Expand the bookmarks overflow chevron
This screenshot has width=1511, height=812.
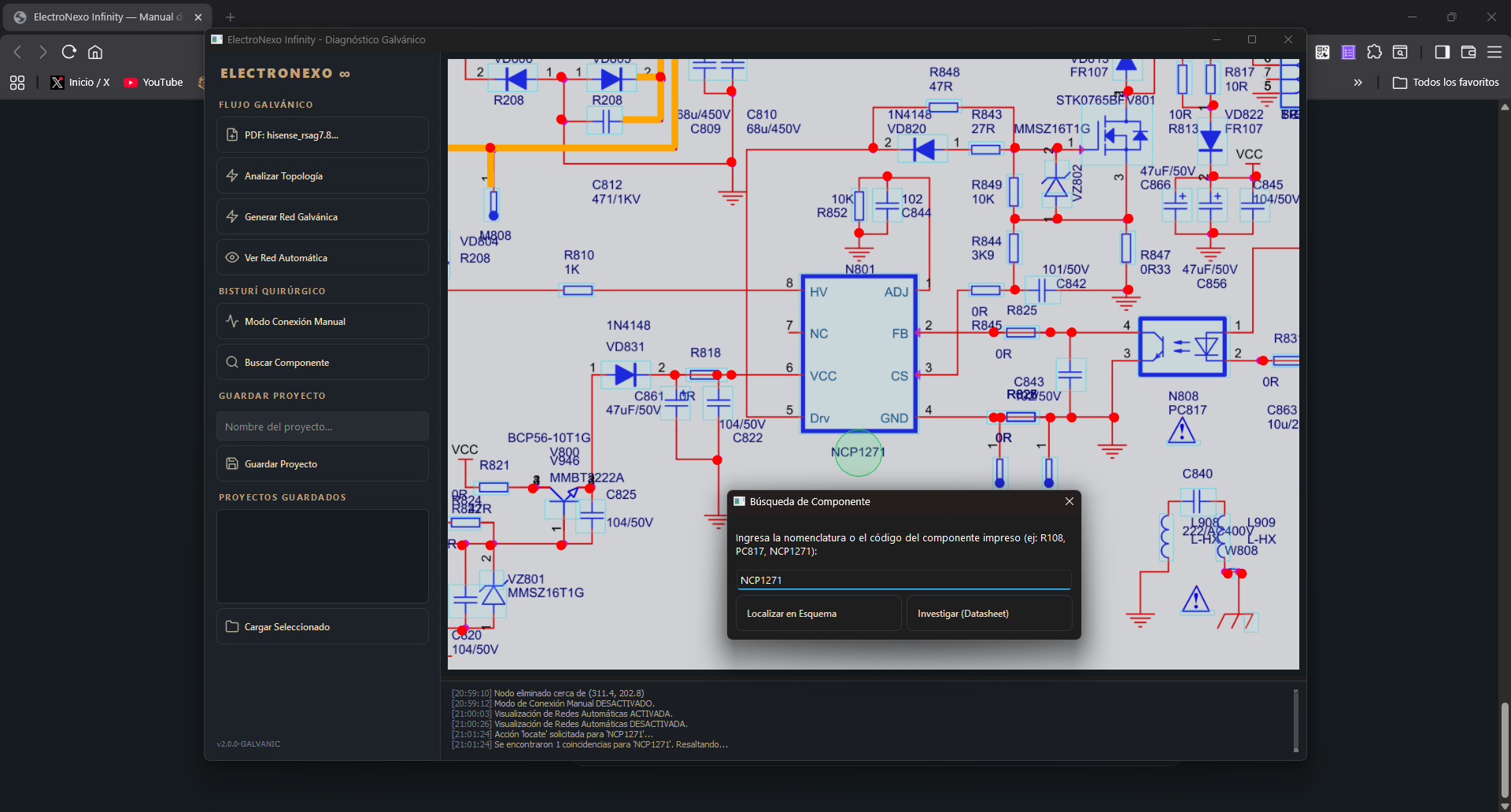pyautogui.click(x=1358, y=83)
